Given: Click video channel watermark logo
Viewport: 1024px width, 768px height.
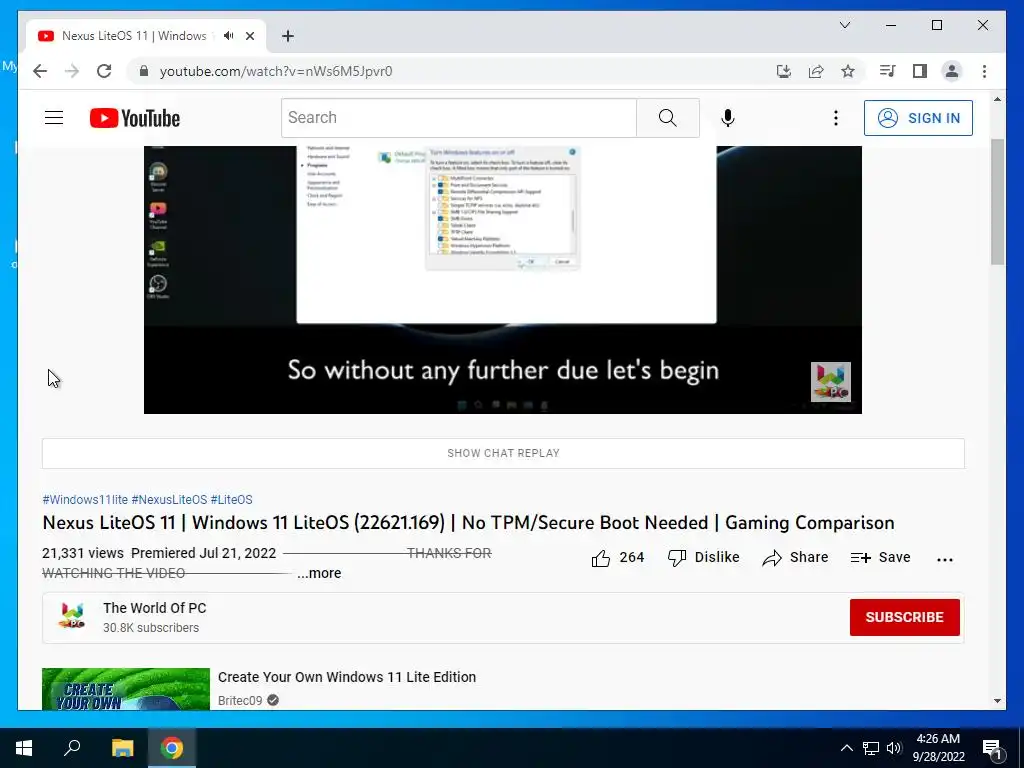Looking at the screenshot, I should (x=831, y=382).
